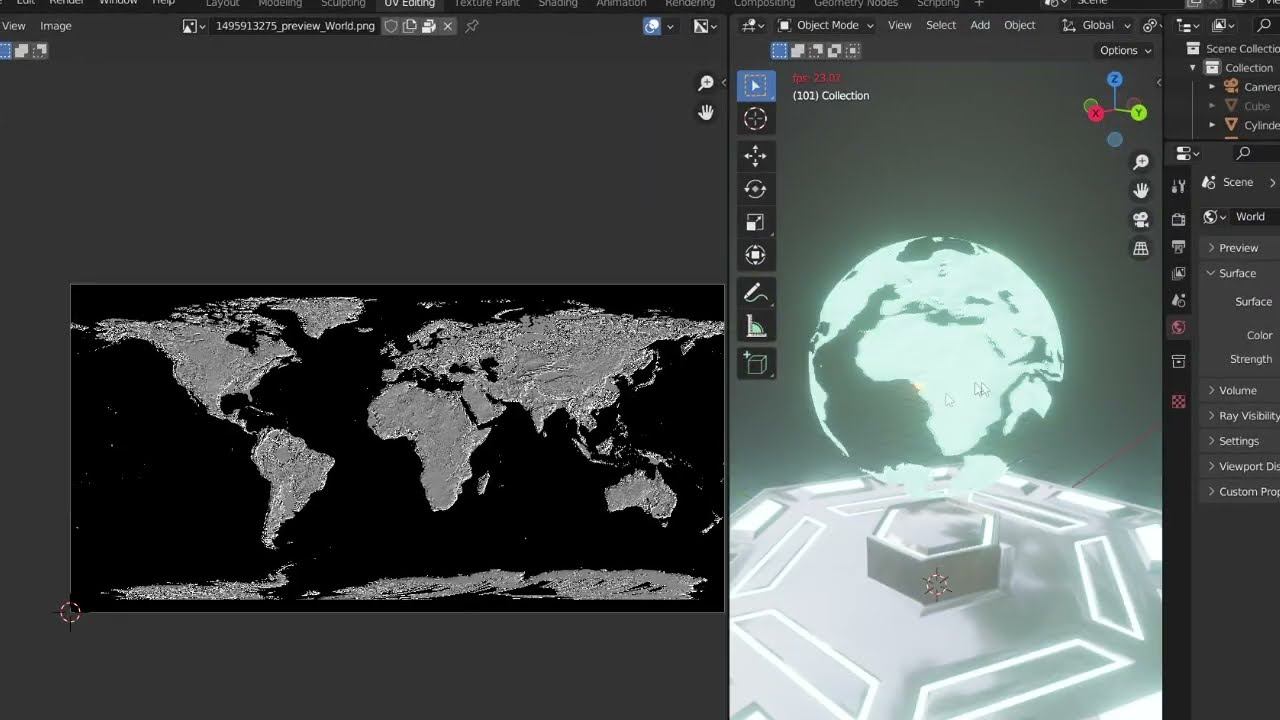Collapse Surface panel
1280x720 pixels.
(x=1237, y=273)
